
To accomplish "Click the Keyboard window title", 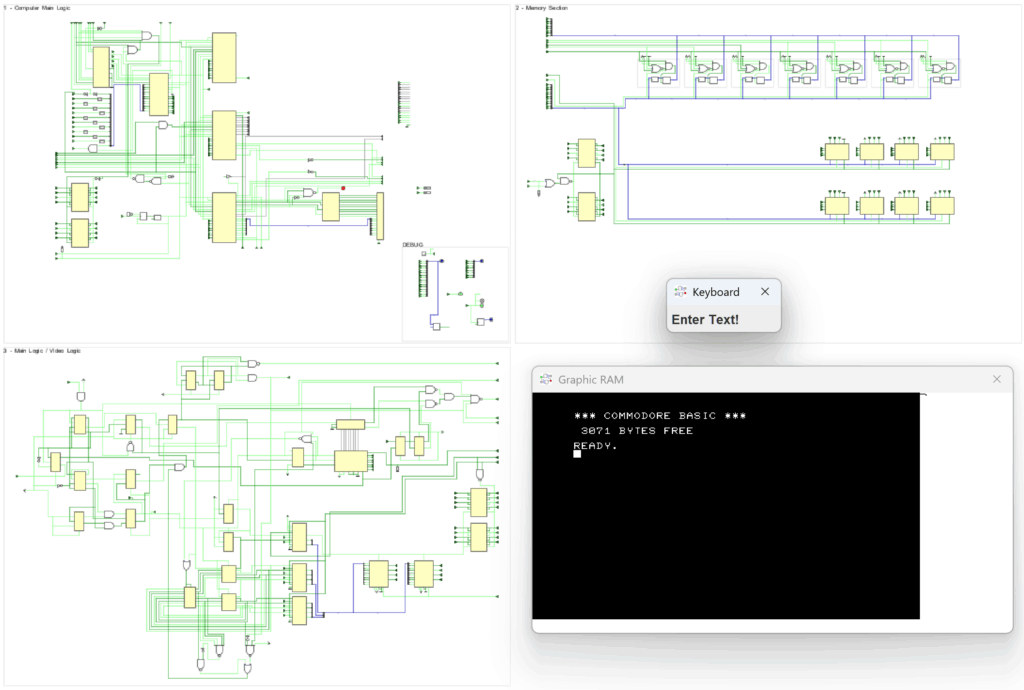I will pos(716,292).
